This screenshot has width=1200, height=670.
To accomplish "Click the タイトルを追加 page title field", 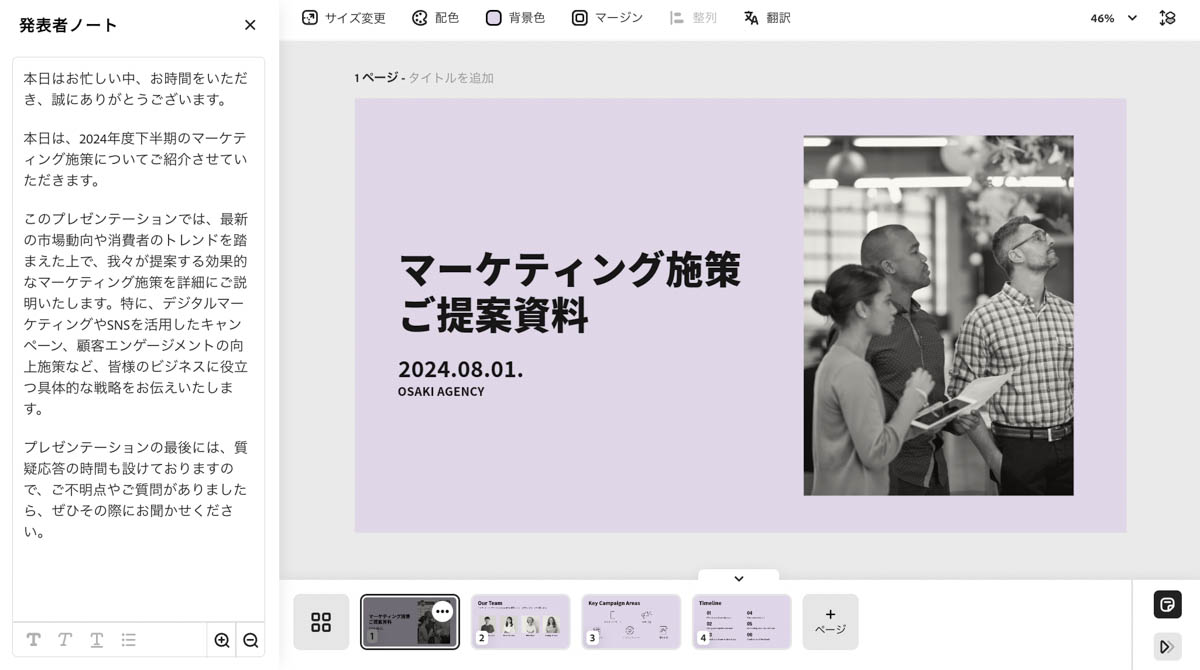I will pyautogui.click(x=451, y=78).
